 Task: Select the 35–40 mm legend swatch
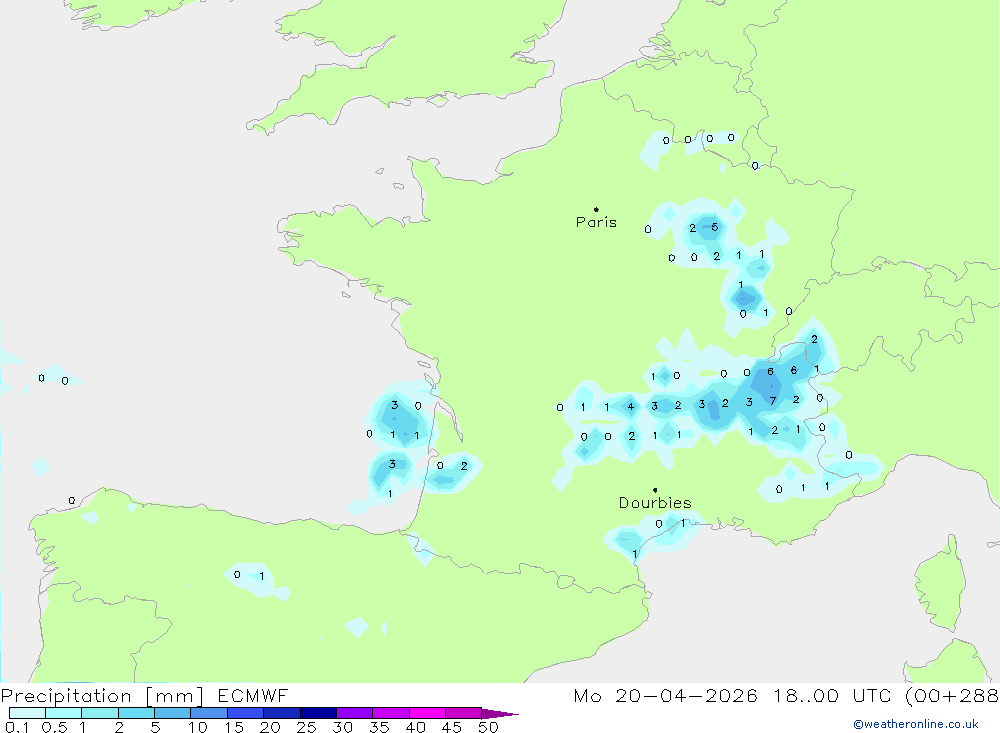click(x=391, y=713)
